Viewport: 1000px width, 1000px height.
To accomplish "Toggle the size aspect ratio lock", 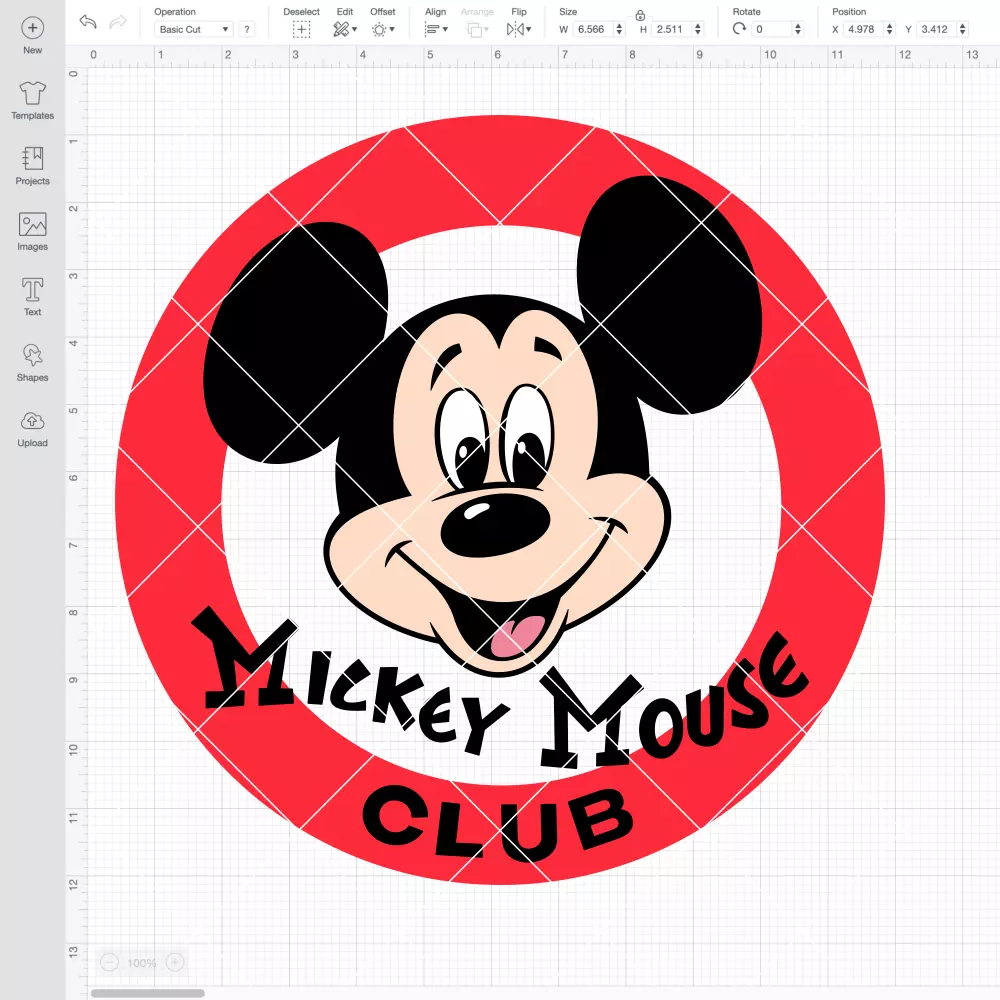I will click(x=640, y=15).
